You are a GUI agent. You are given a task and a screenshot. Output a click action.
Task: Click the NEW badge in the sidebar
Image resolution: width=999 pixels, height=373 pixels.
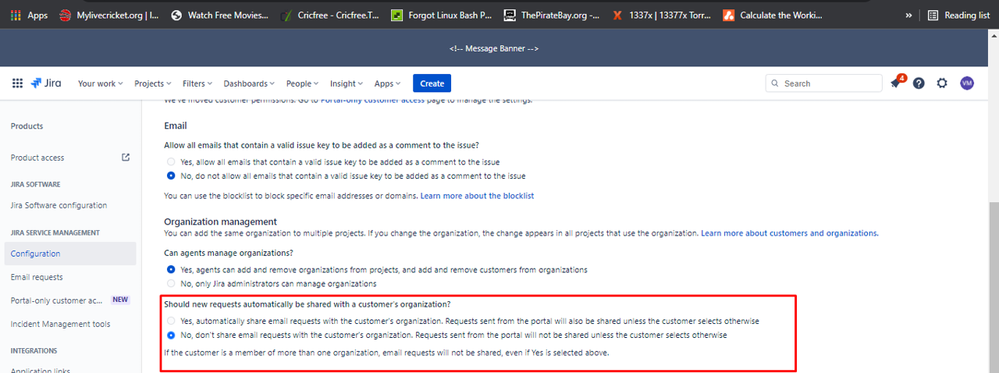click(x=120, y=300)
